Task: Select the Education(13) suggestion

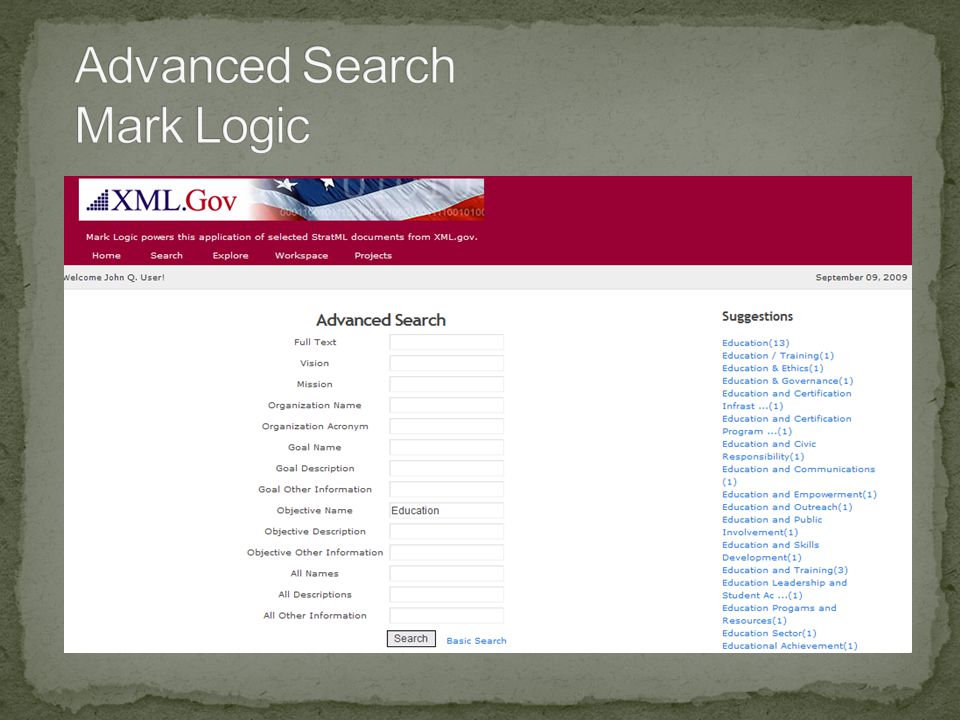Action: coord(756,343)
